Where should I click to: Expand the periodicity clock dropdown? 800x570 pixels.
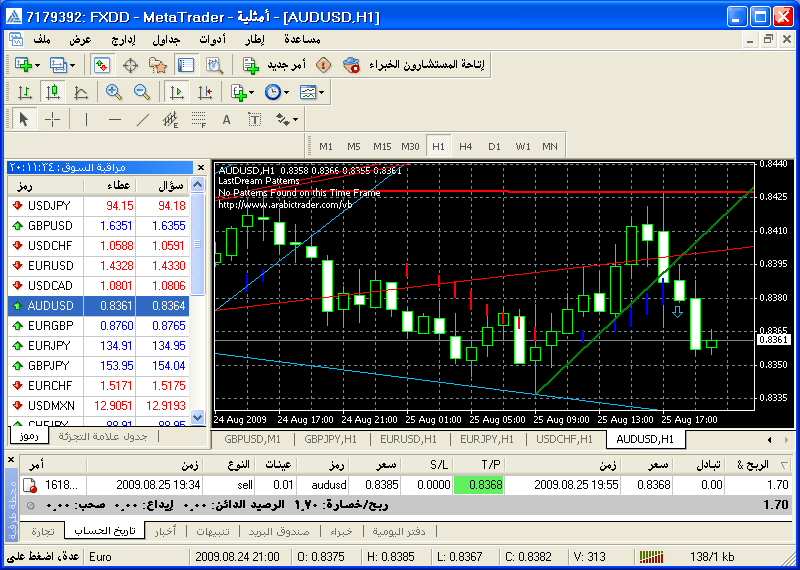pos(285,92)
